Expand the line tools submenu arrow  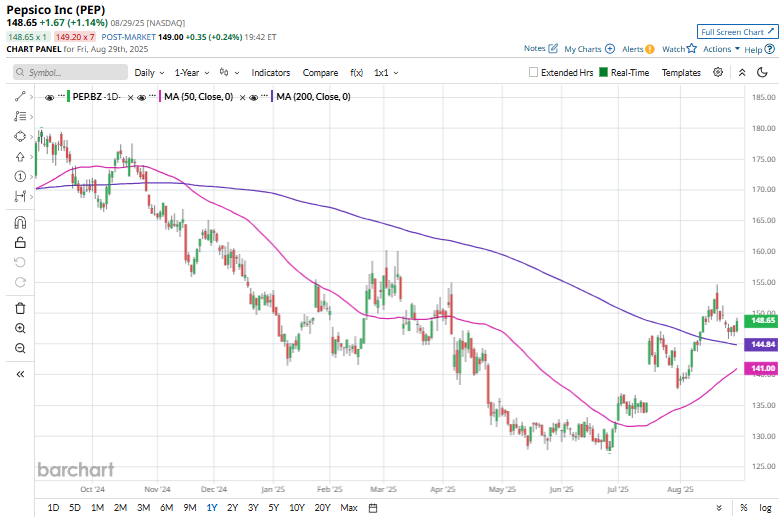point(31,97)
